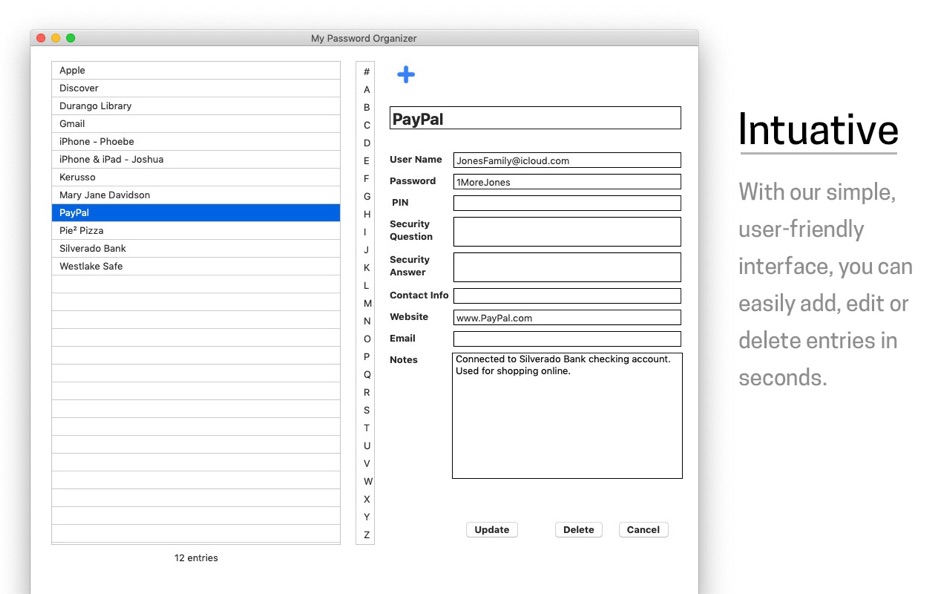Click inside the PIN field
The image size is (950, 594).
tap(567, 203)
